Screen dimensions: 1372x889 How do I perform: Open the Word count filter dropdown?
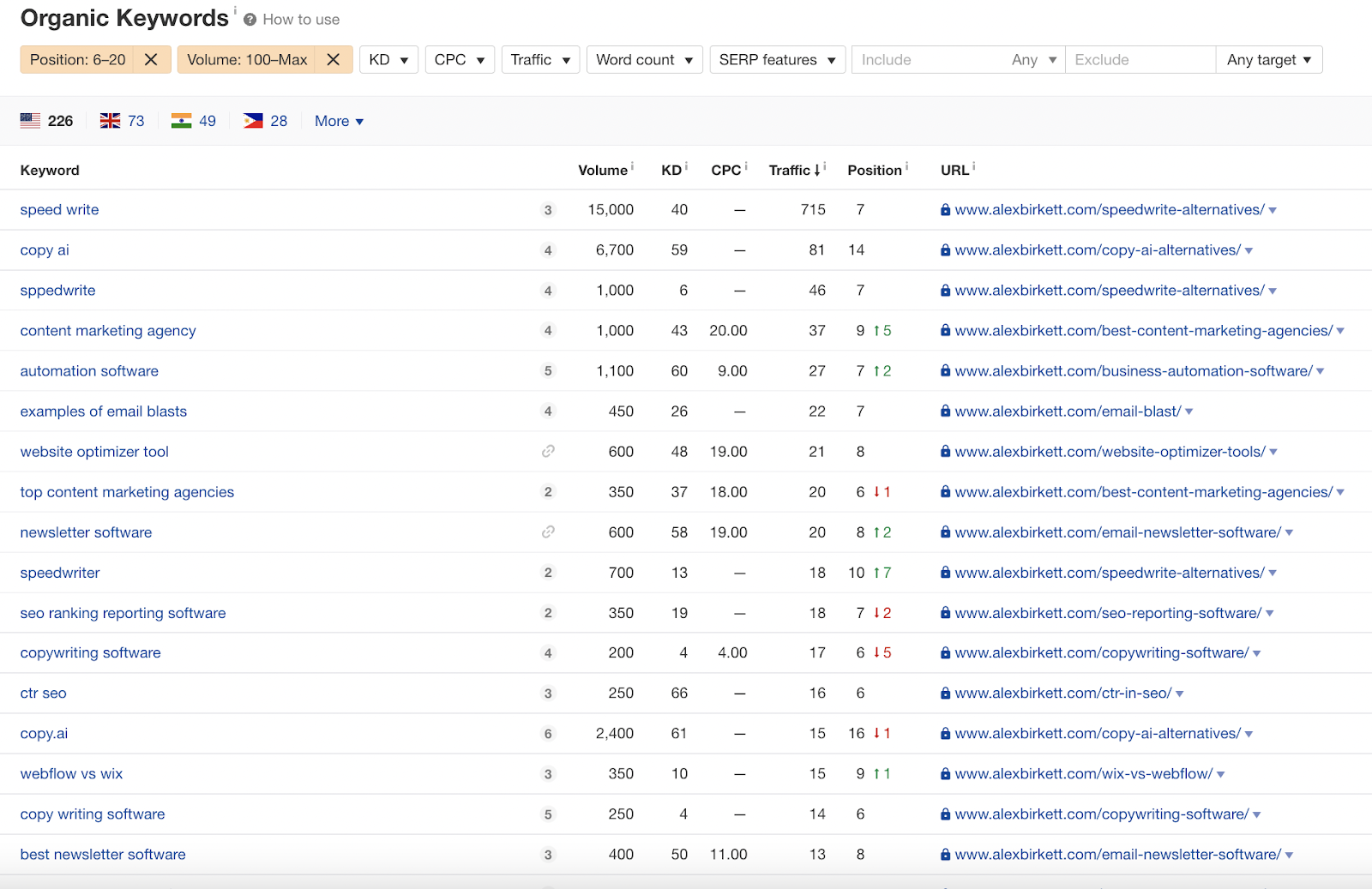pos(645,60)
